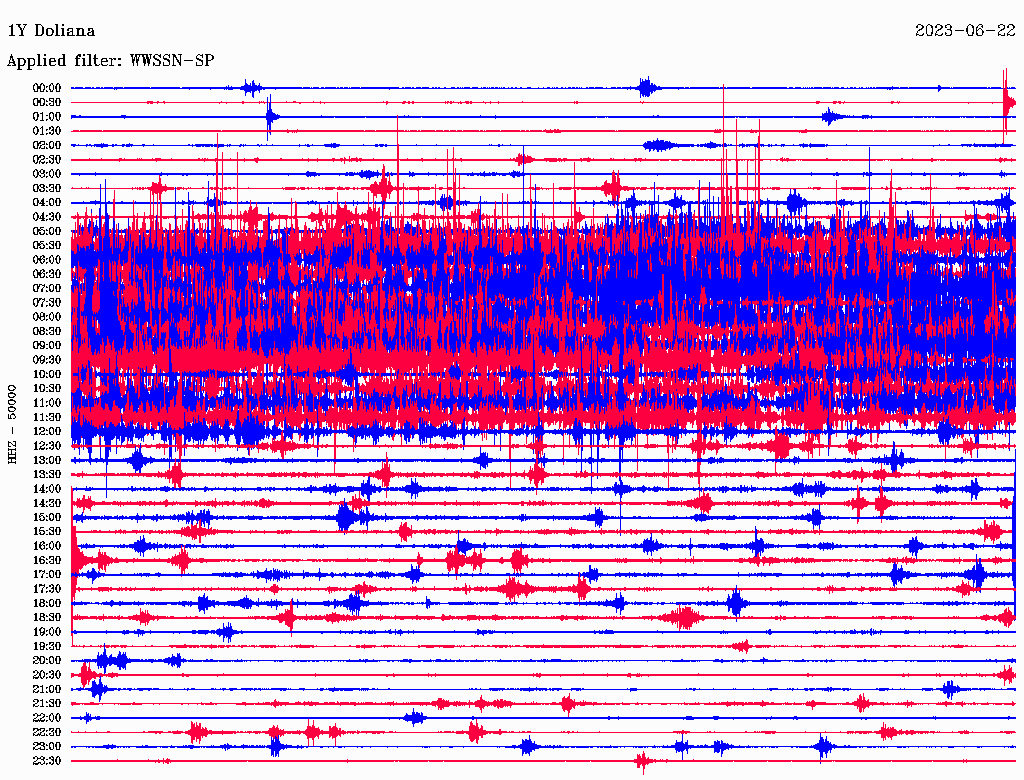Viewport: 1024px width, 780px height.
Task: Select the 12:30 time label
Action: [47, 446]
